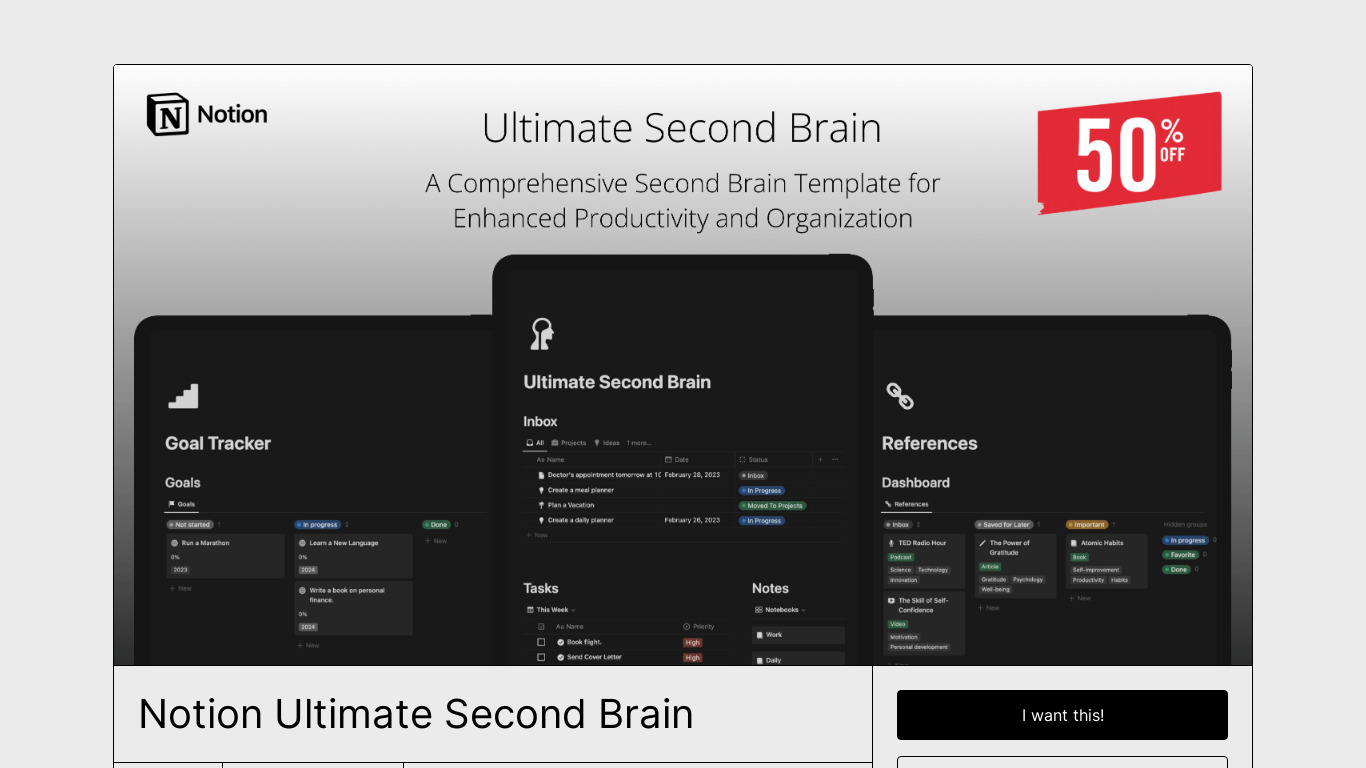Open the This Week view dropdown
This screenshot has width=1366, height=768.
pyautogui.click(x=551, y=609)
